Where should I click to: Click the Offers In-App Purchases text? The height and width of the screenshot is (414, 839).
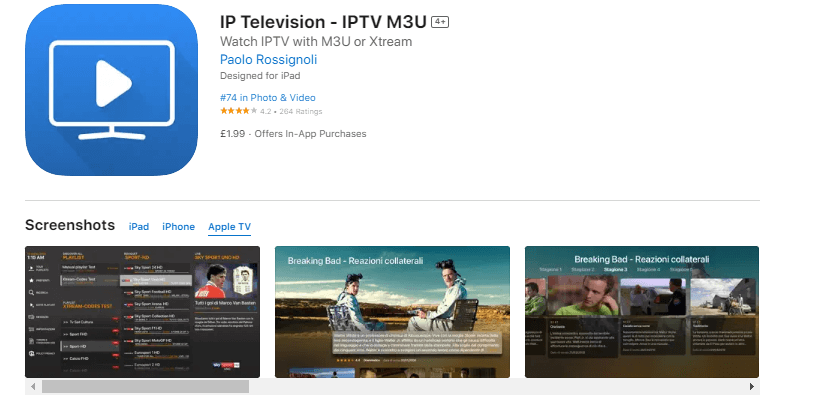click(310, 134)
